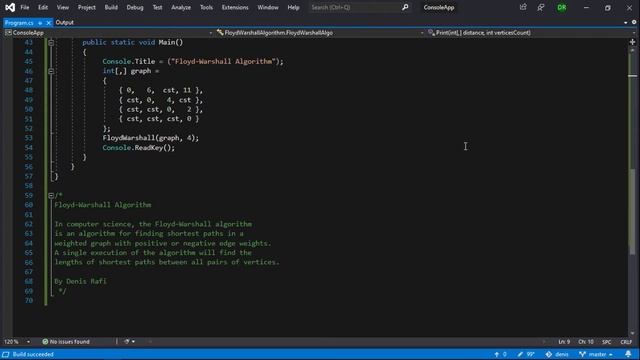The height and width of the screenshot is (360, 640).
Task: Click the scrollbar down arrow
Action: pos(632,333)
